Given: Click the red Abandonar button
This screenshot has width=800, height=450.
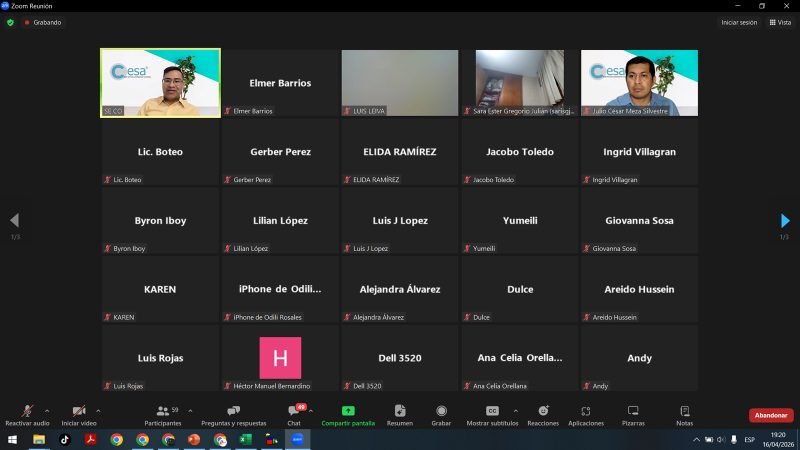Looking at the screenshot, I should pos(771,415).
